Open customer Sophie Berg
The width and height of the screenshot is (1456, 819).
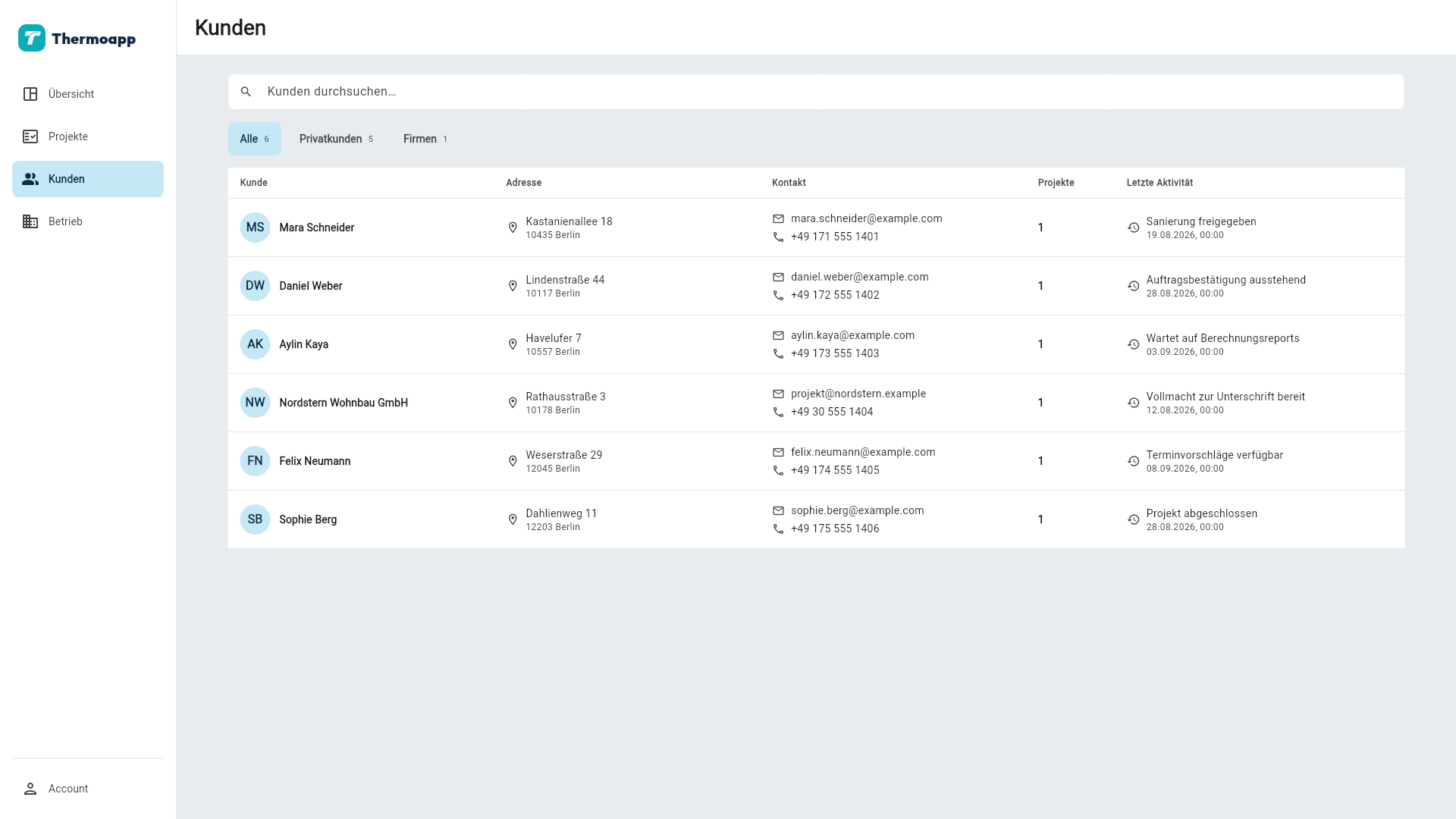(308, 519)
